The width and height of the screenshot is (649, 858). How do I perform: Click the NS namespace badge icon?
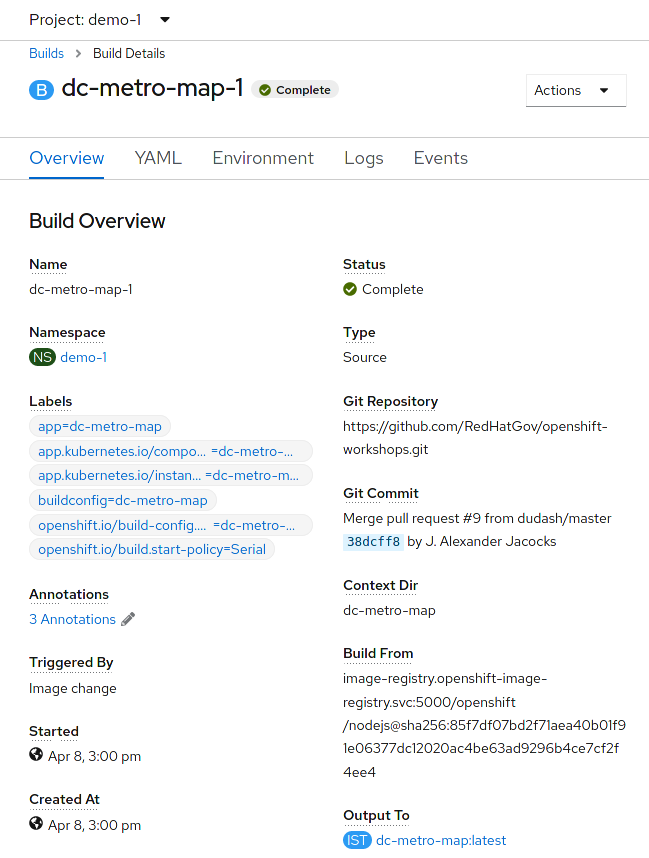point(42,357)
